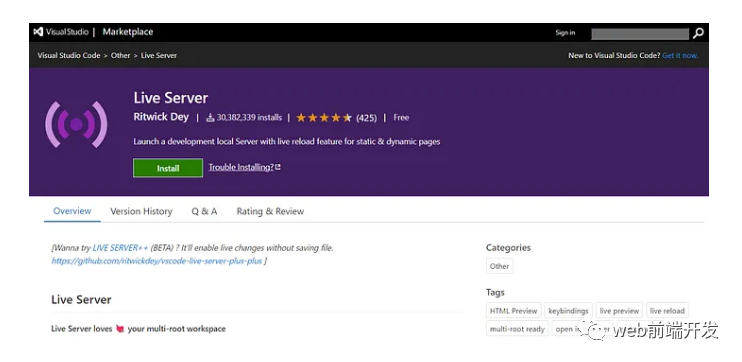Click the Other category tag
This screenshot has height=362, width=742.
click(499, 266)
